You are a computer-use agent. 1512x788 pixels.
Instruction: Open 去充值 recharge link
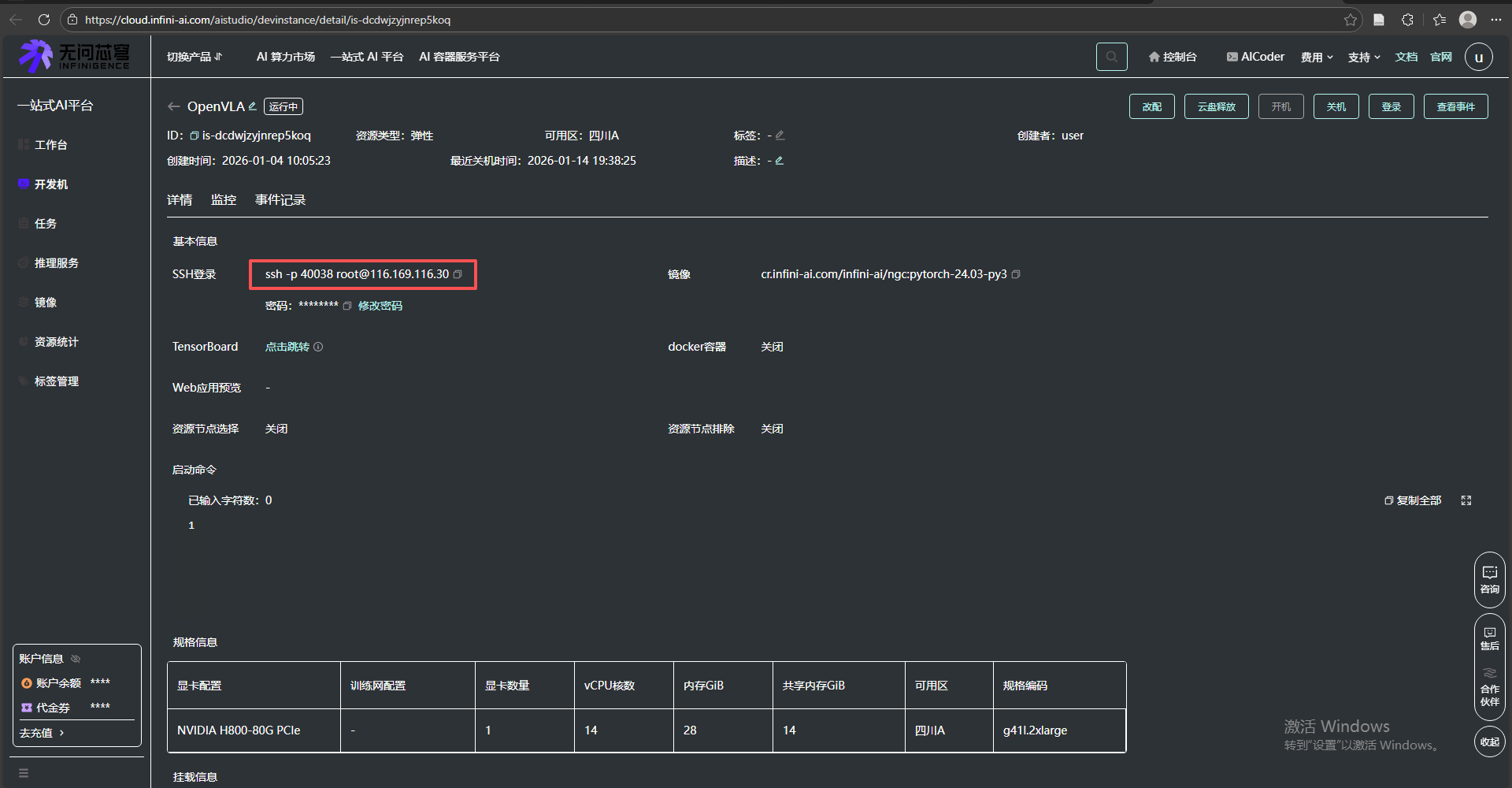tap(42, 733)
